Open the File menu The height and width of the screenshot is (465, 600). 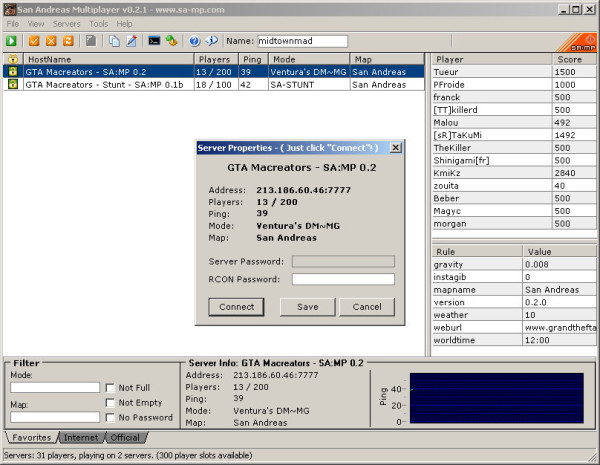tap(12, 24)
